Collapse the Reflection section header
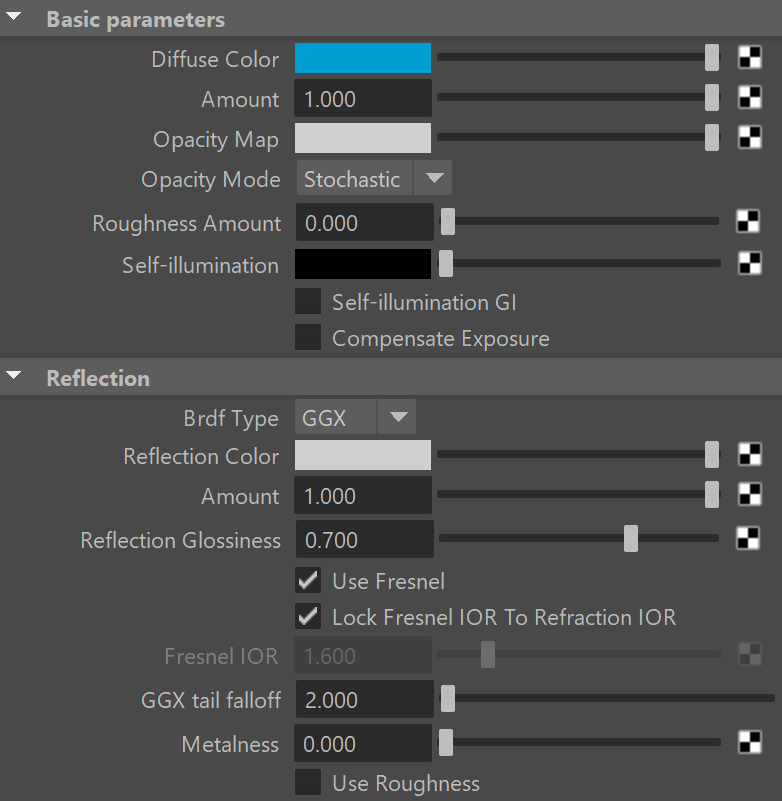This screenshot has width=782, height=801. (x=13, y=376)
